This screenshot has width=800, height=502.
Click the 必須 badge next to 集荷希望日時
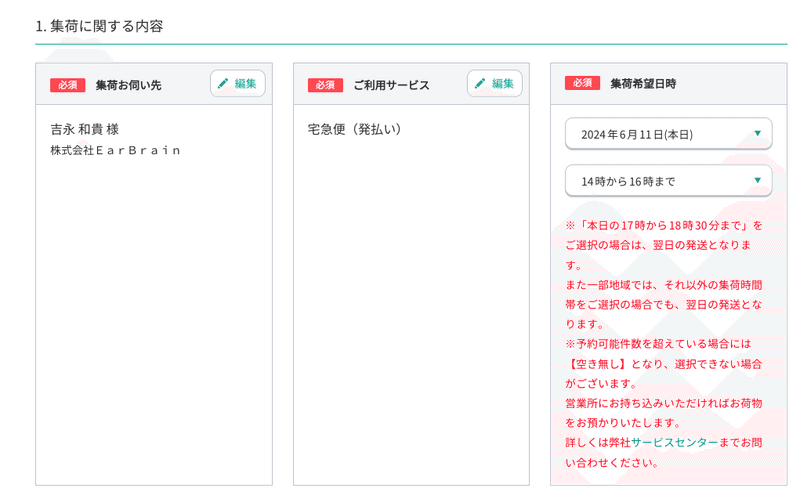click(582, 83)
